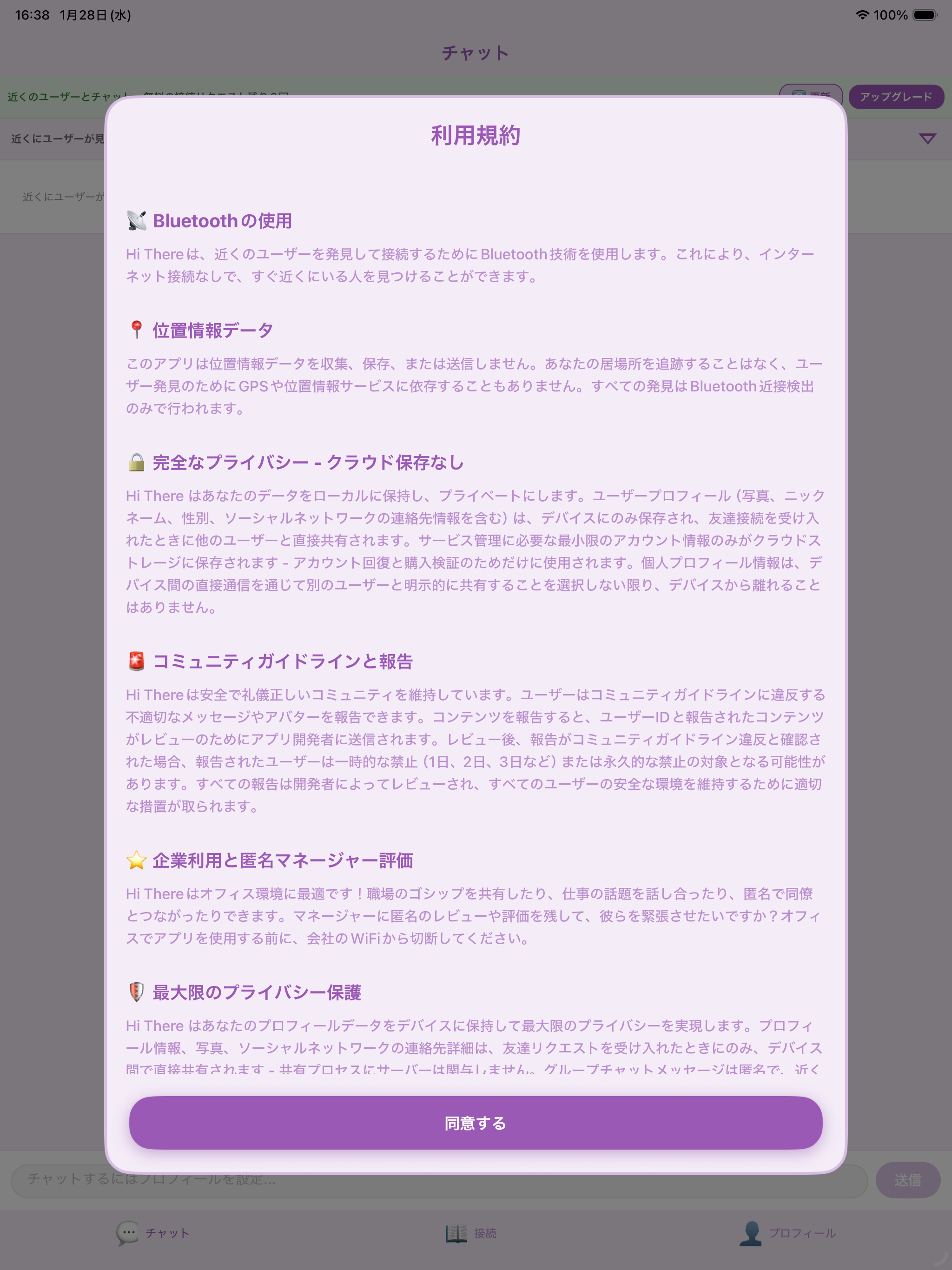Tap the 送信 send button

[x=908, y=1180]
